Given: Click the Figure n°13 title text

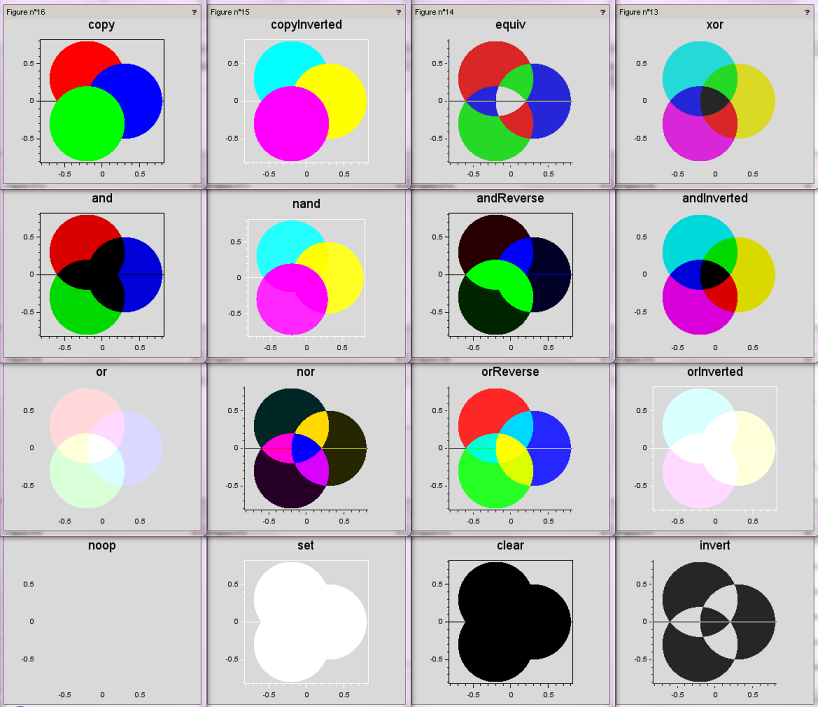Looking at the screenshot, I should (x=638, y=11).
